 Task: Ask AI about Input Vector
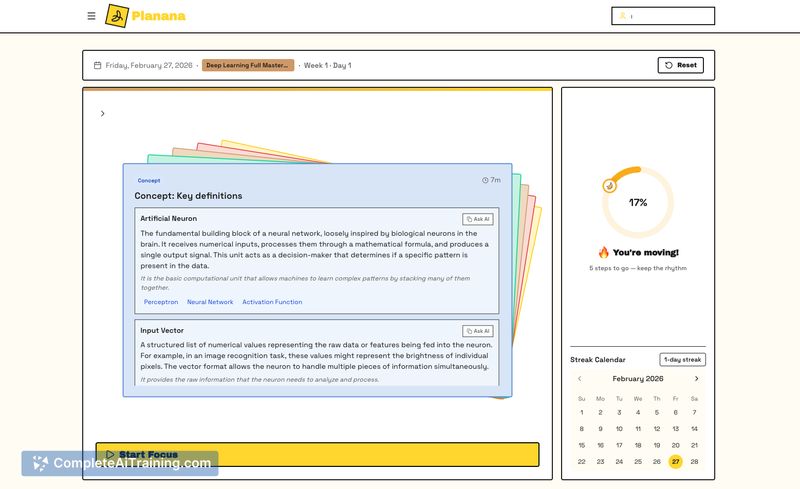478,331
